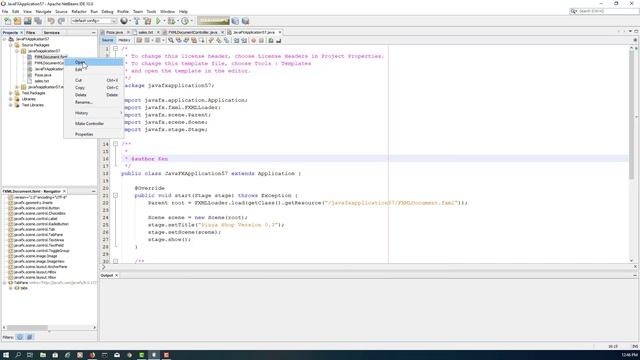The image size is (640, 360).
Task: Select javafx.scene.control.RadioButton in Navigator
Action: click(41, 224)
